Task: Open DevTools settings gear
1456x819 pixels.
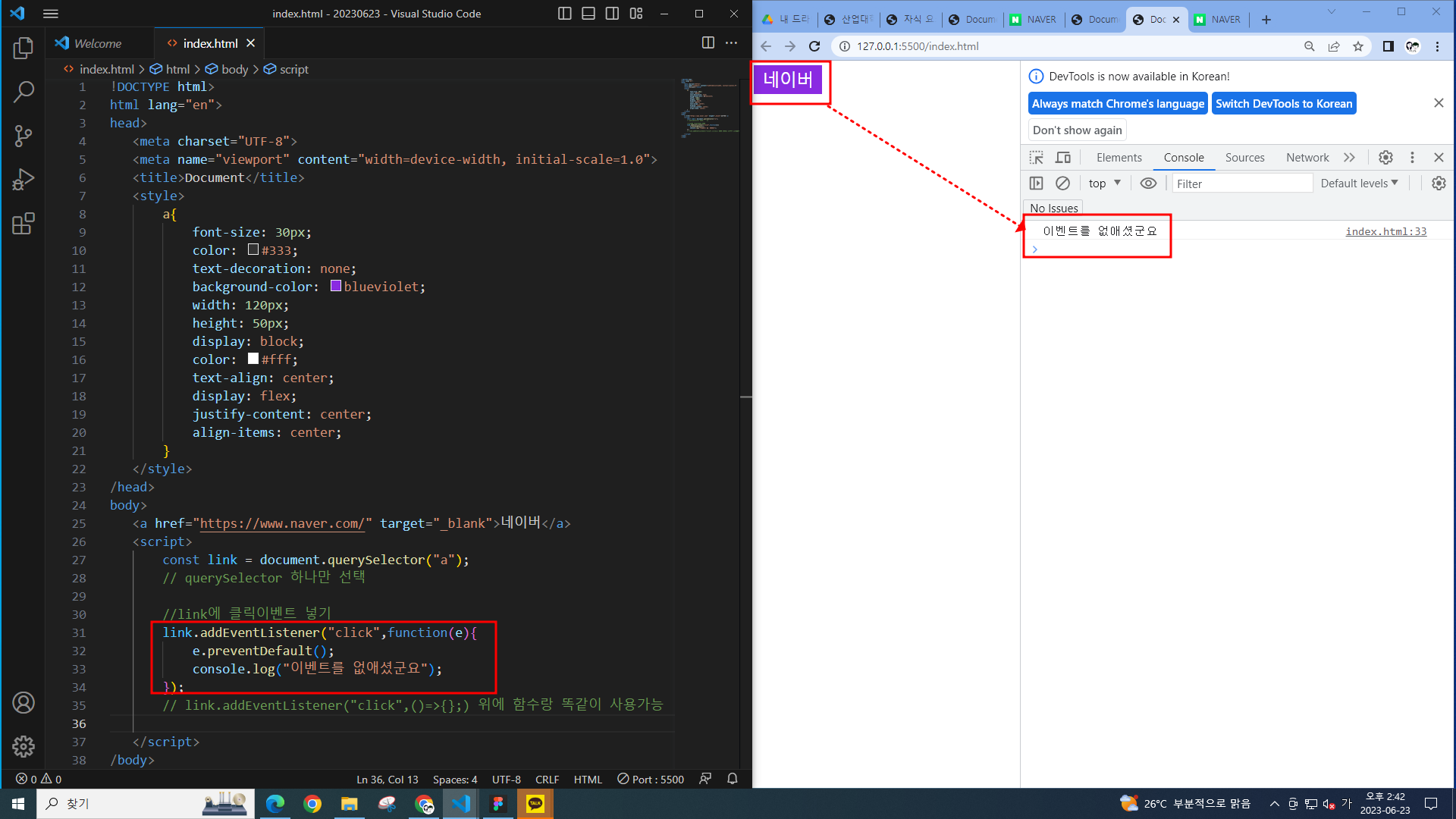Action: pyautogui.click(x=1385, y=158)
